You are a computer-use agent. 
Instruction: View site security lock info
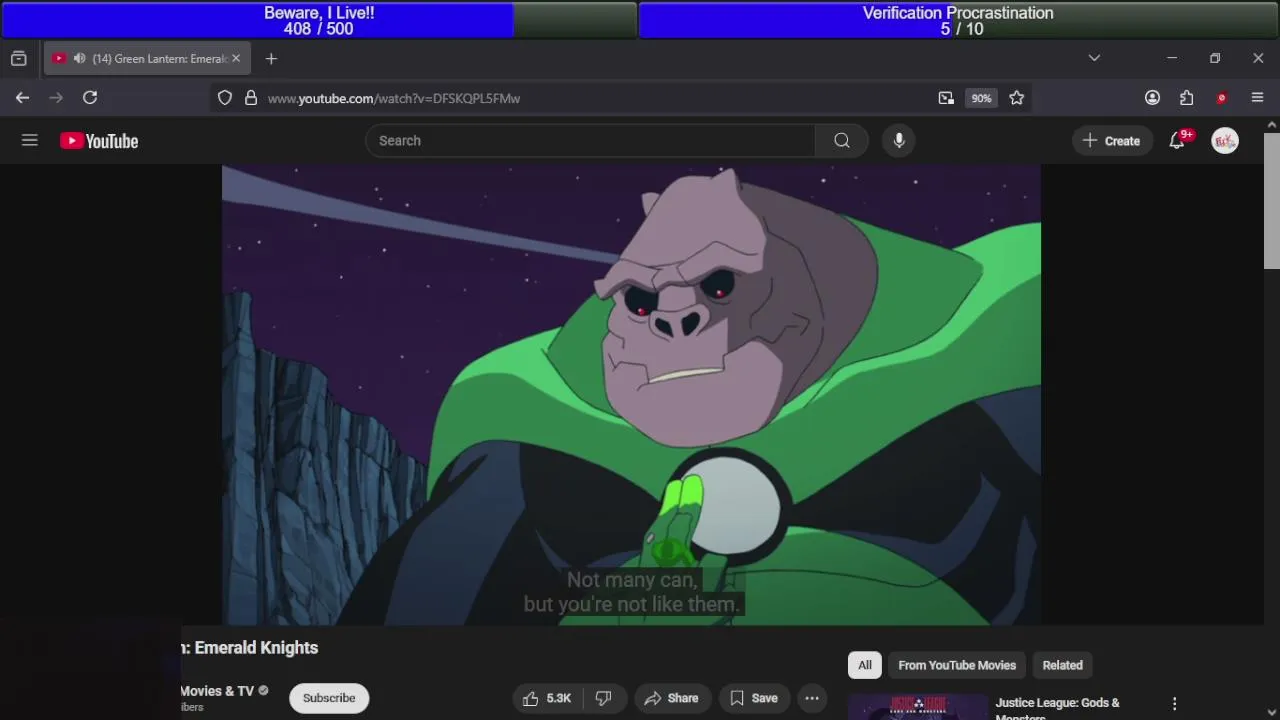coord(251,98)
